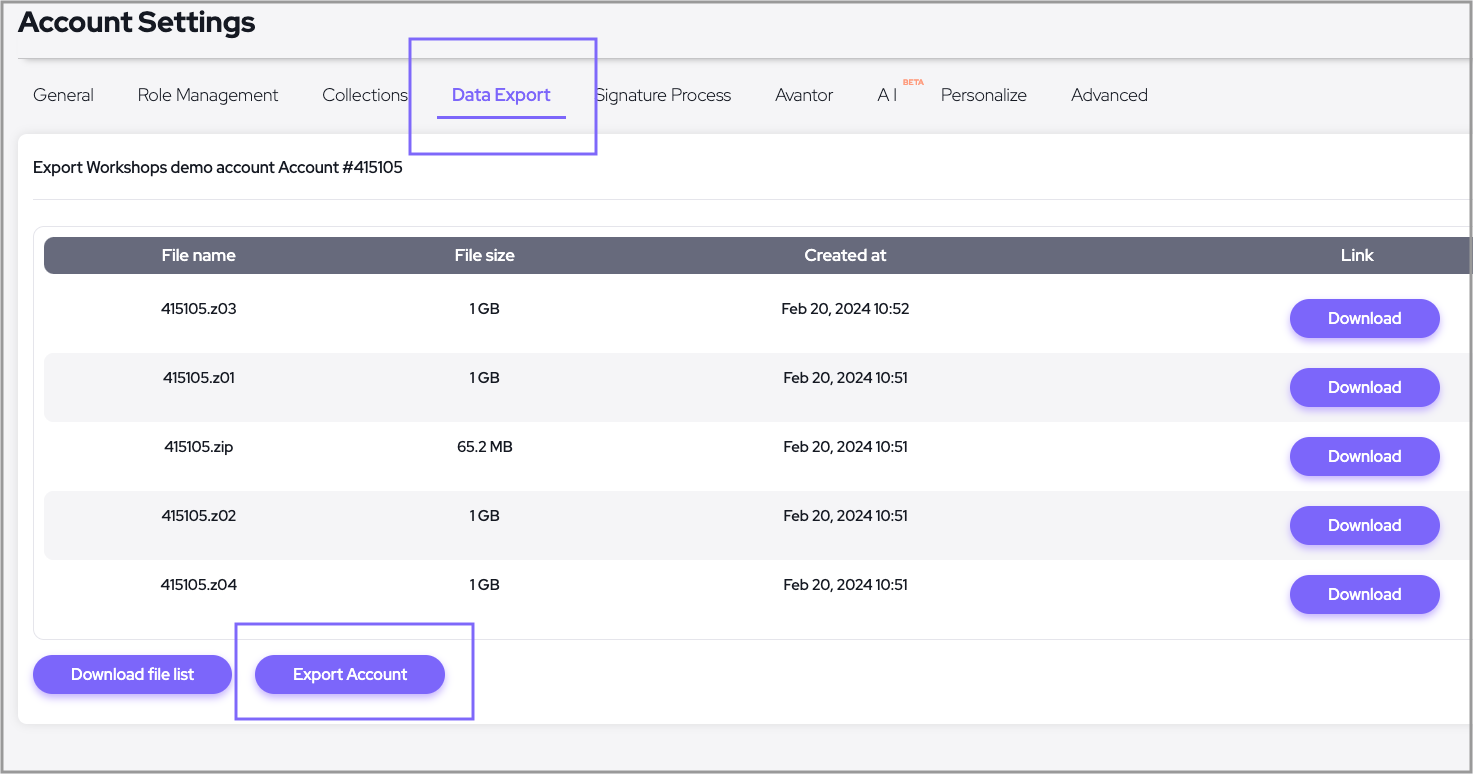This screenshot has width=1473, height=774.
Task: Click the File size column header
Action: tap(484, 255)
